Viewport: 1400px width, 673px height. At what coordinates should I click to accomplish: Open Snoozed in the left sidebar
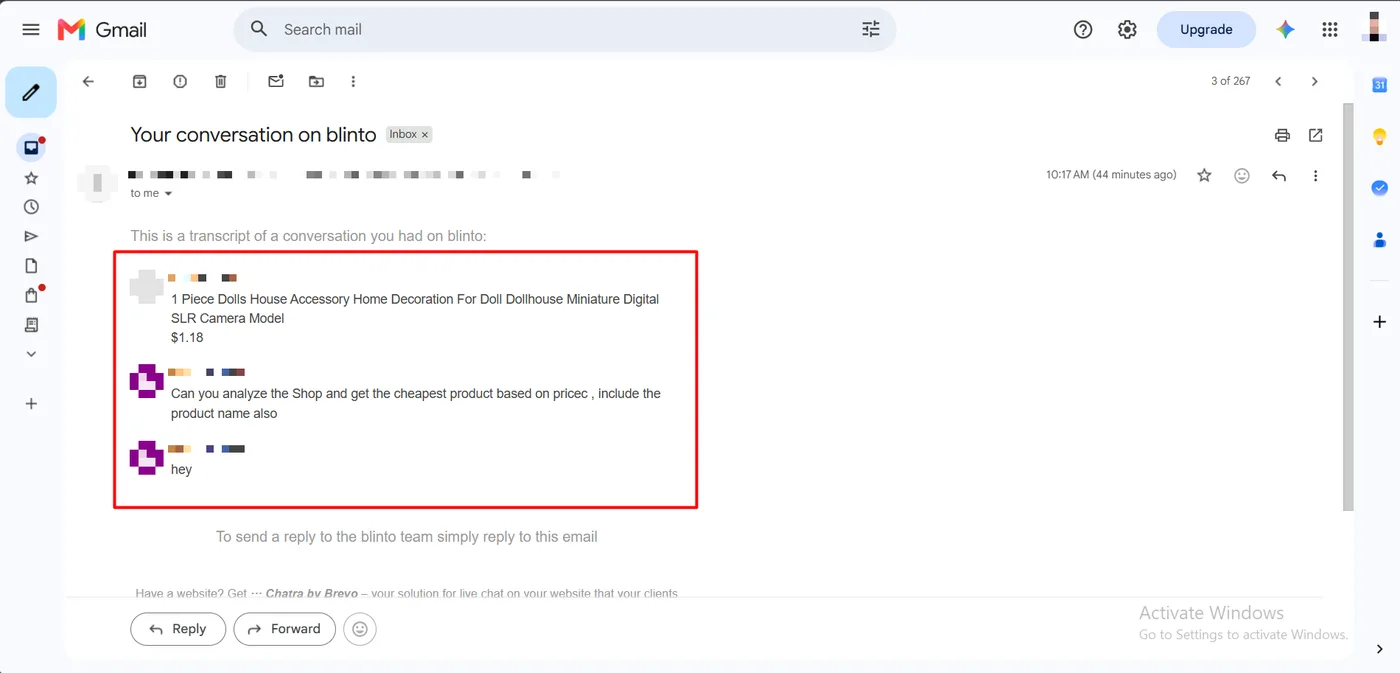pos(31,207)
